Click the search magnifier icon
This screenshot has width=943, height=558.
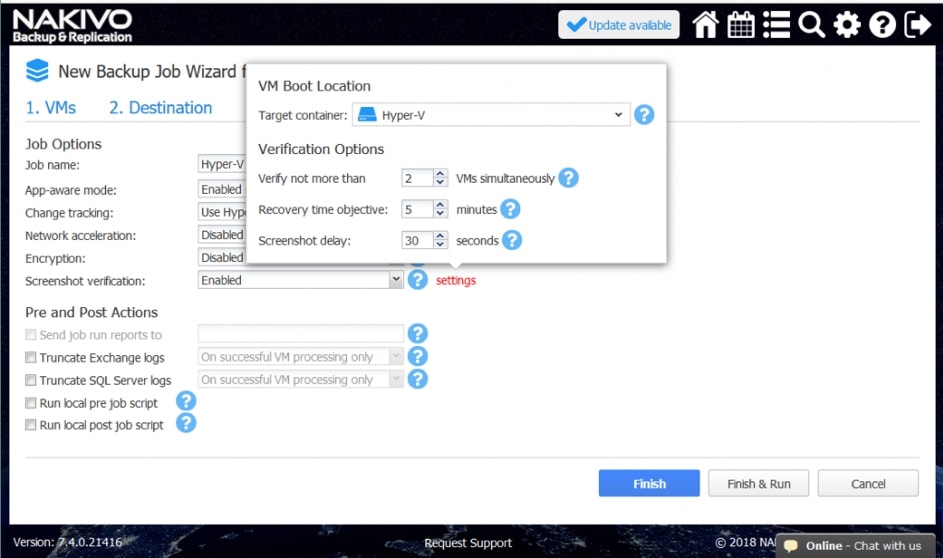pos(811,25)
